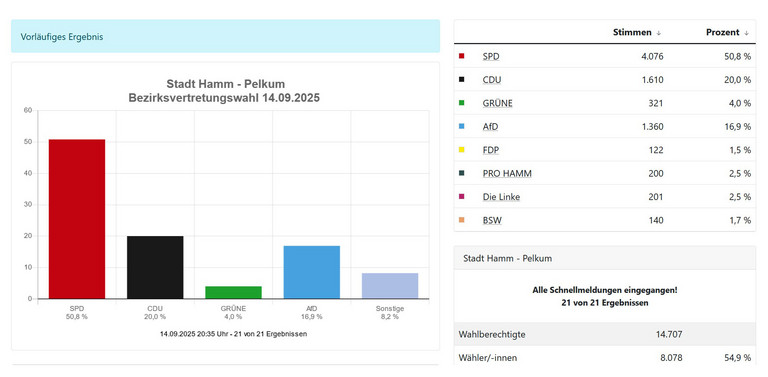Open the CDU party link
The width and height of the screenshot is (768, 377).
(492, 80)
